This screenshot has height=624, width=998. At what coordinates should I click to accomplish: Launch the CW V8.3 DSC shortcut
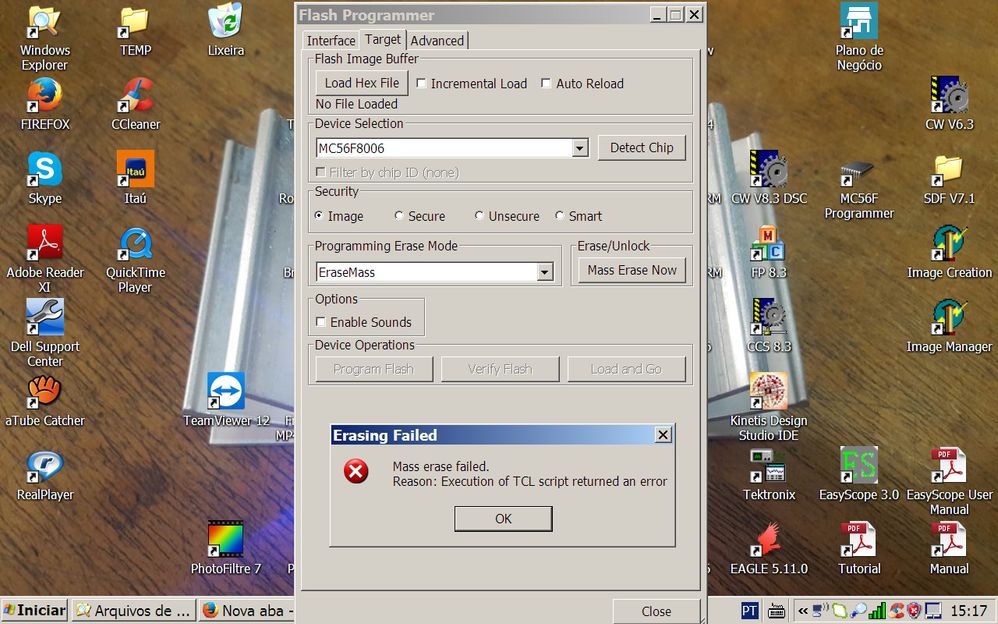pos(768,178)
